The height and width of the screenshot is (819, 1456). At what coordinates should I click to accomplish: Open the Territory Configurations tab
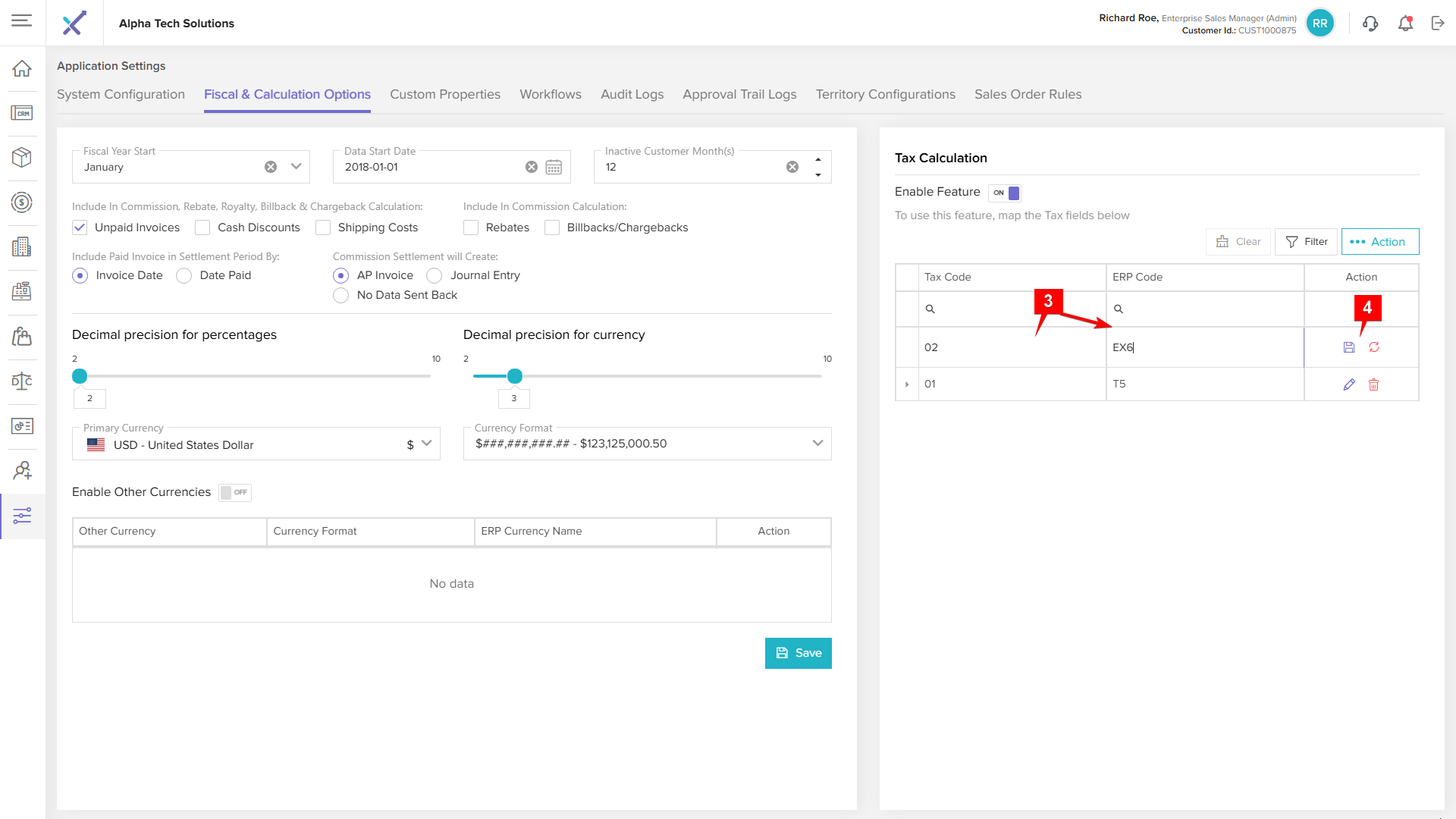point(885,94)
